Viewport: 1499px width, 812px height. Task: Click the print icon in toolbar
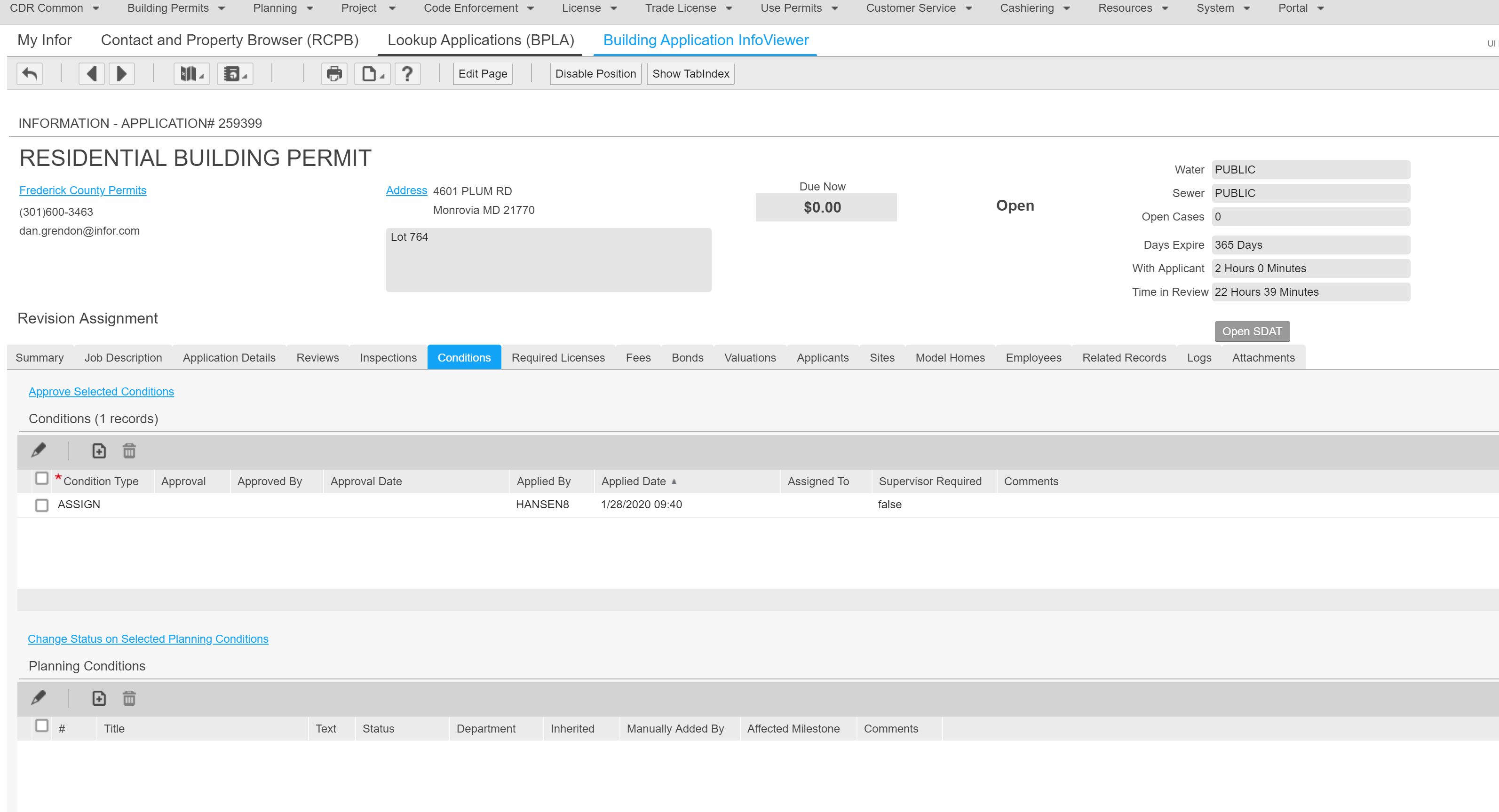point(334,74)
